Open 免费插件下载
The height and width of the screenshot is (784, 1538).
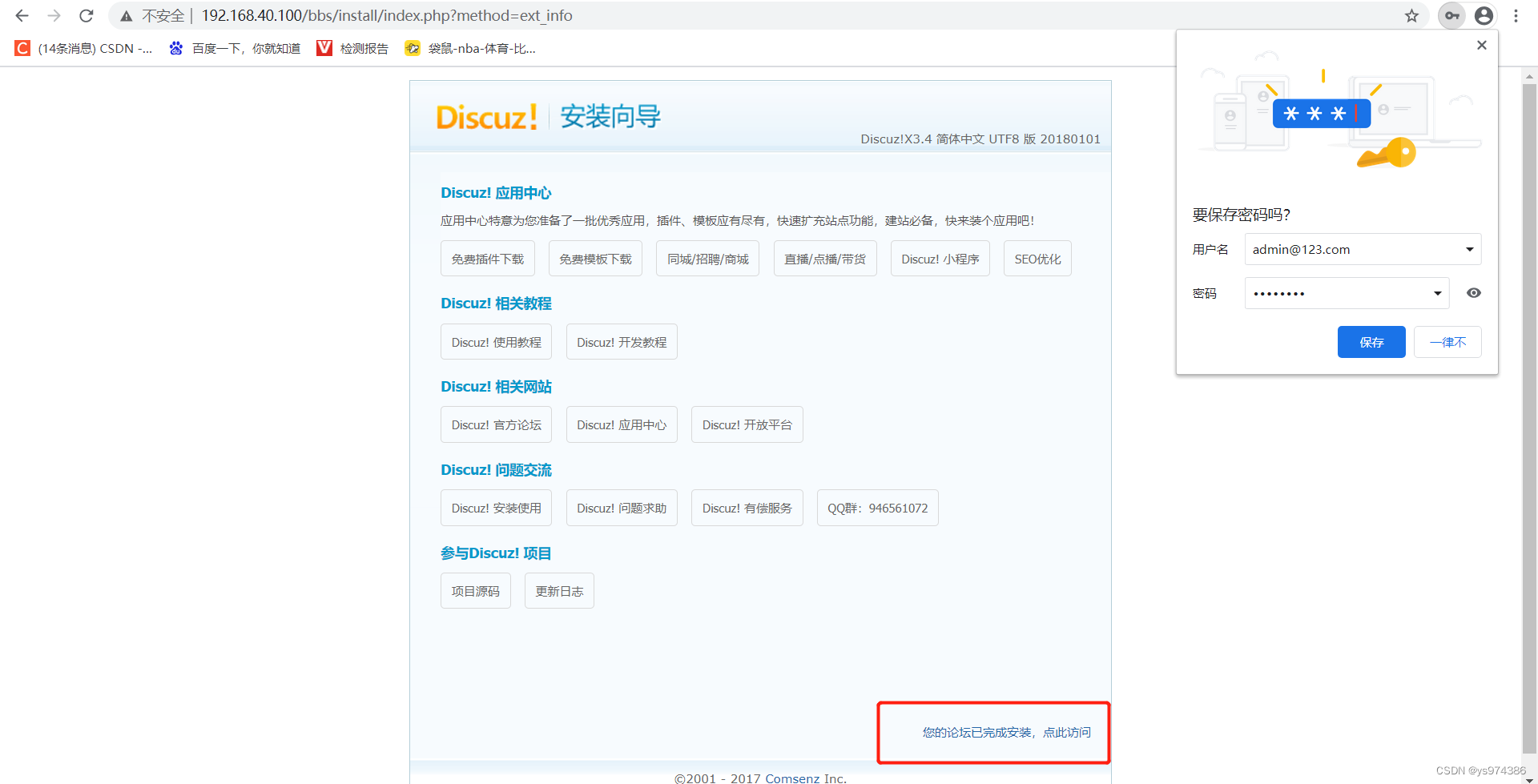pos(487,259)
